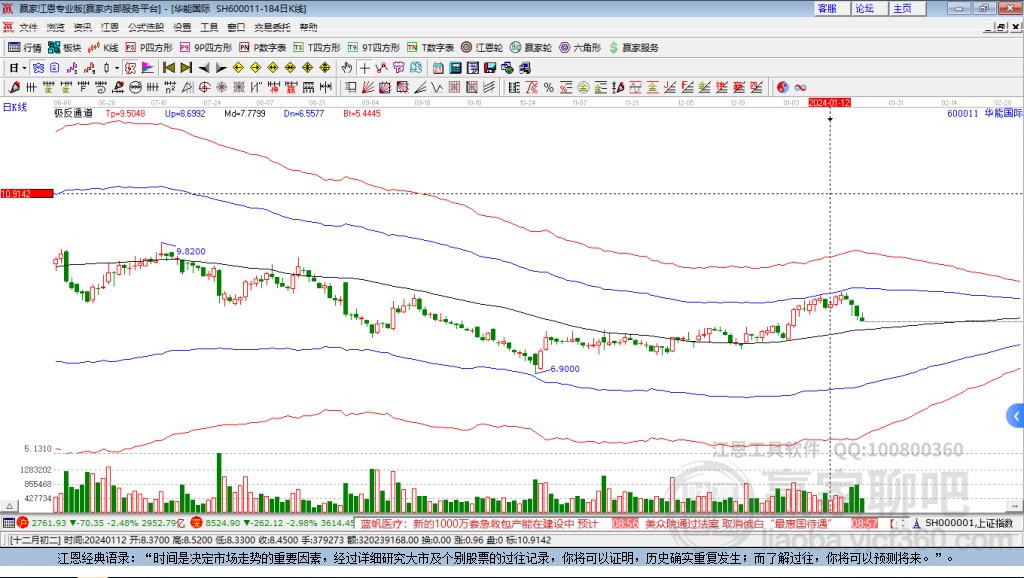Expand the candlestick style dropdown arrow
The image size is (1024, 578).
pyautogui.click(x=117, y=68)
